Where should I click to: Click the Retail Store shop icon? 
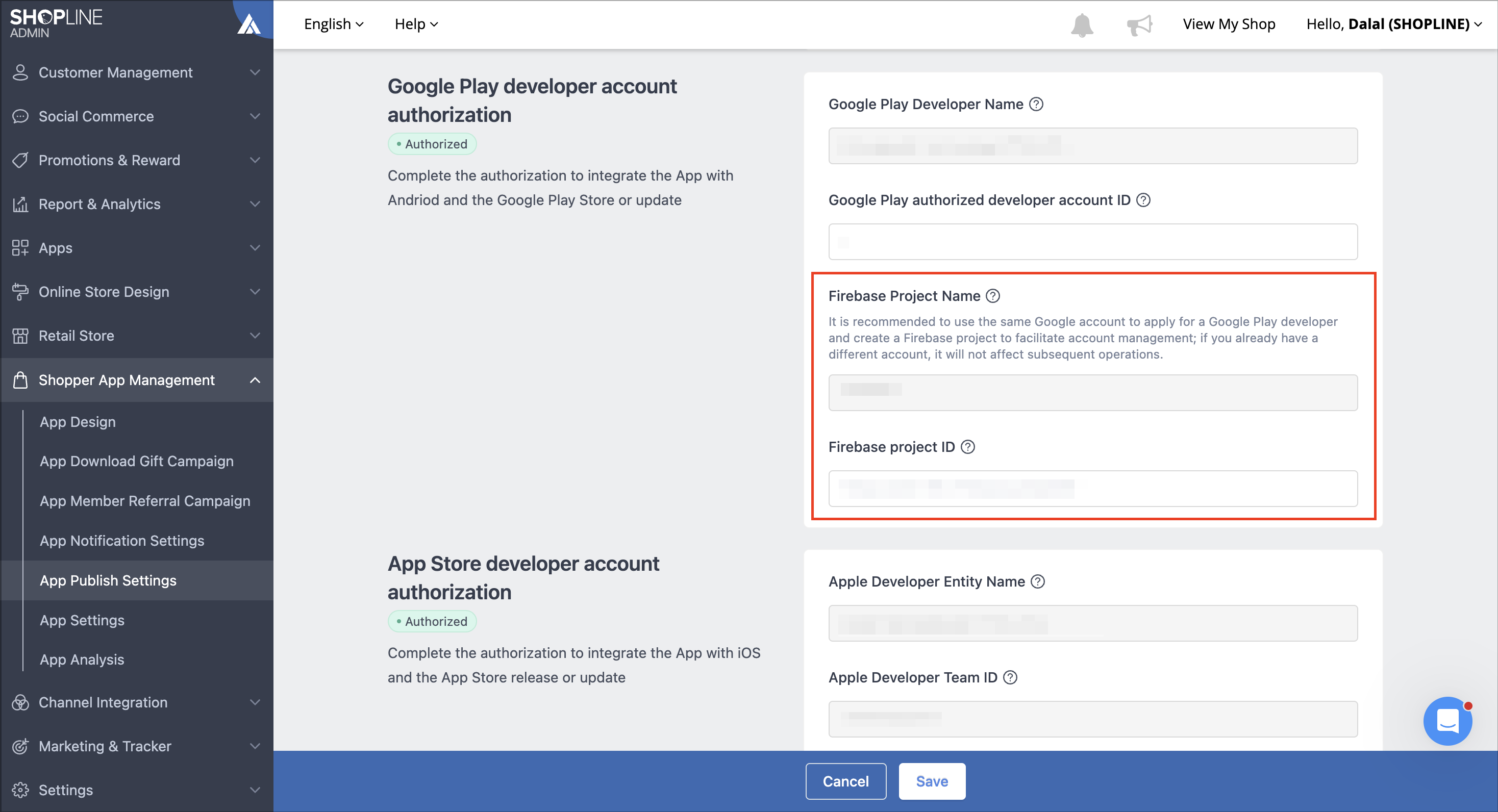pos(20,336)
